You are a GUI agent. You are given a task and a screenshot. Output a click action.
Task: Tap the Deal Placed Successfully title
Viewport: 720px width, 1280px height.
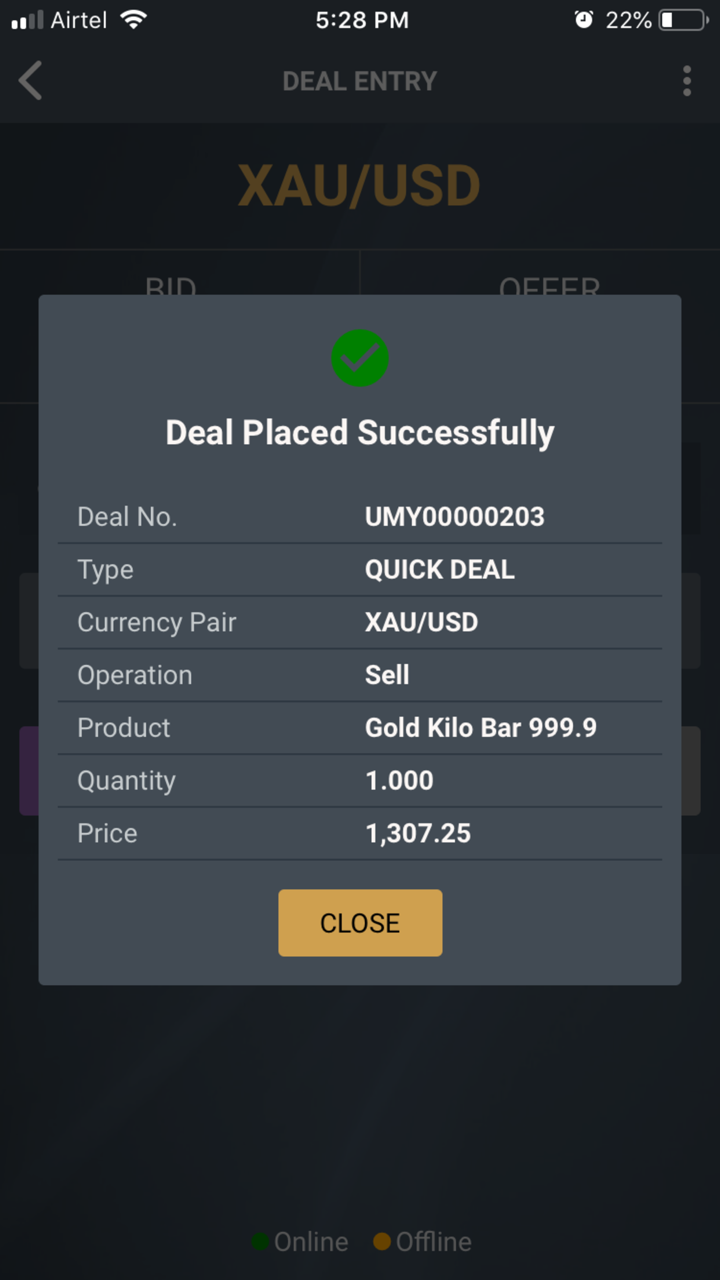click(x=360, y=433)
